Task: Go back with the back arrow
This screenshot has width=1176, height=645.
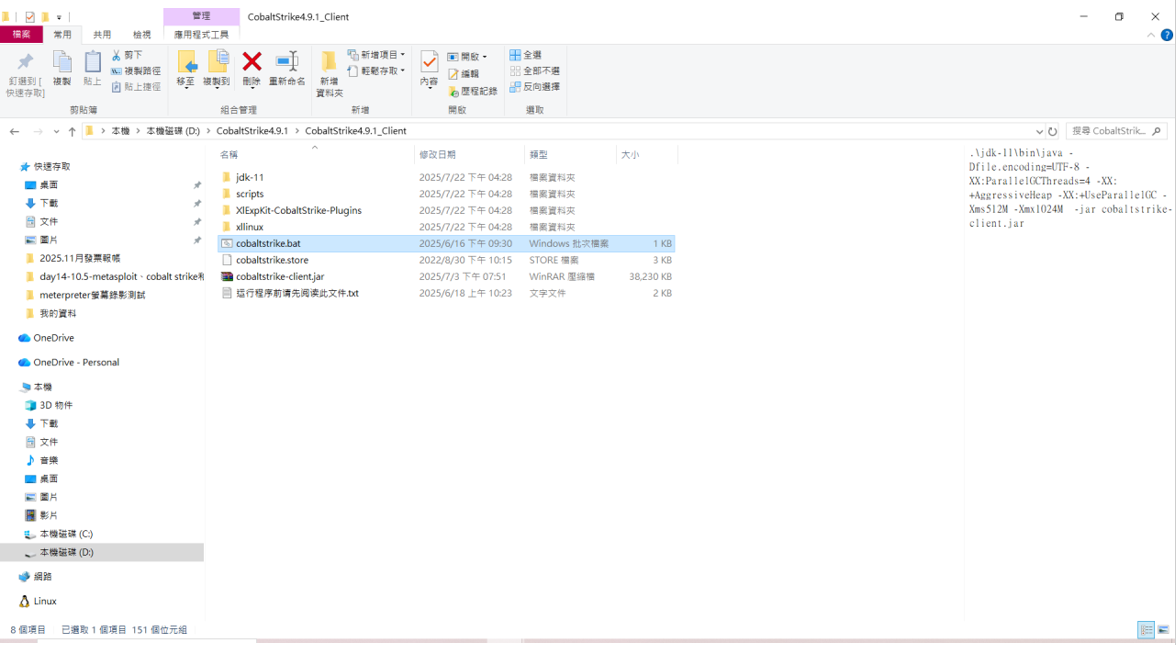Action: (x=14, y=131)
